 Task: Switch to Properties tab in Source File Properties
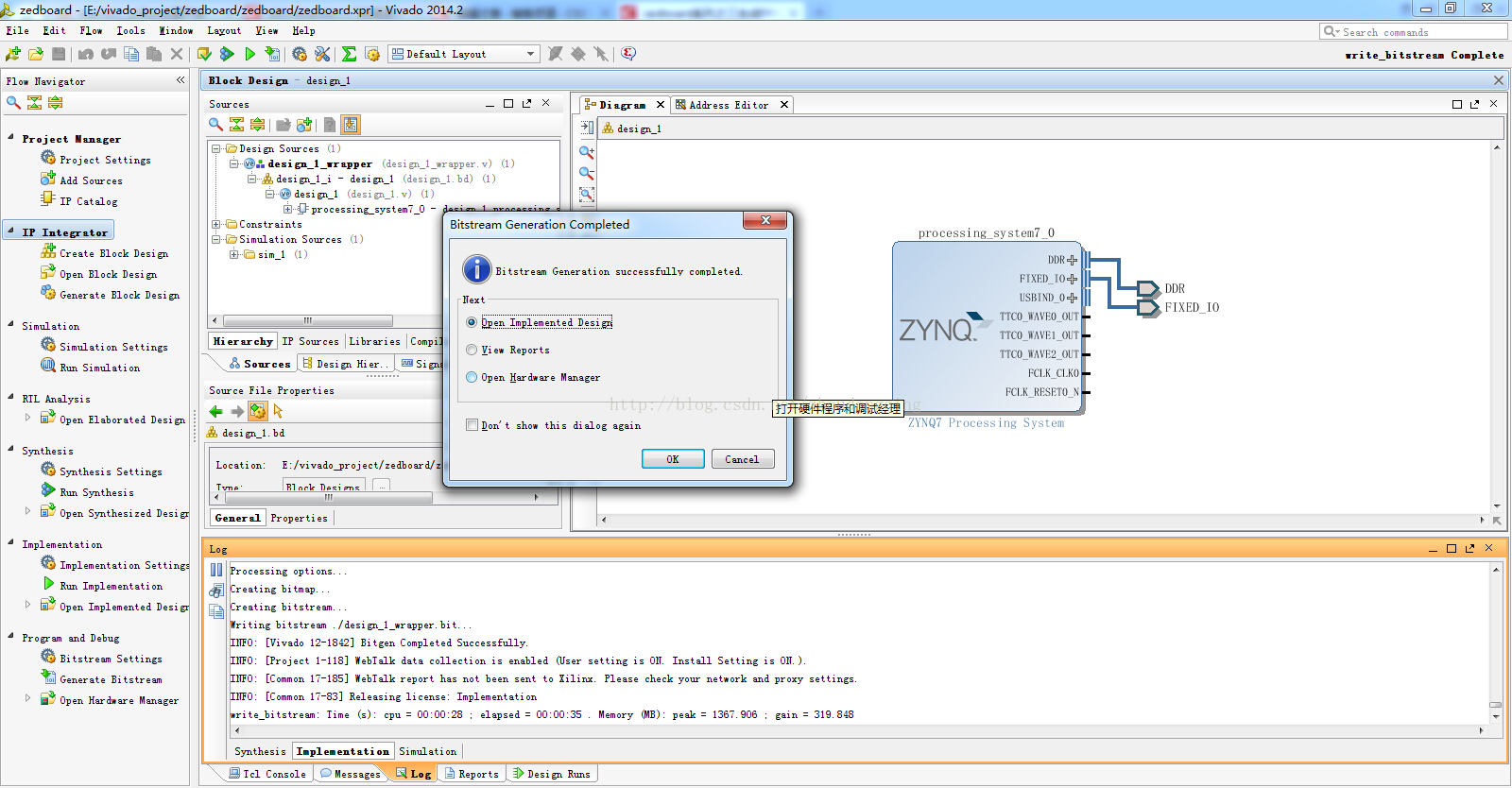click(299, 518)
